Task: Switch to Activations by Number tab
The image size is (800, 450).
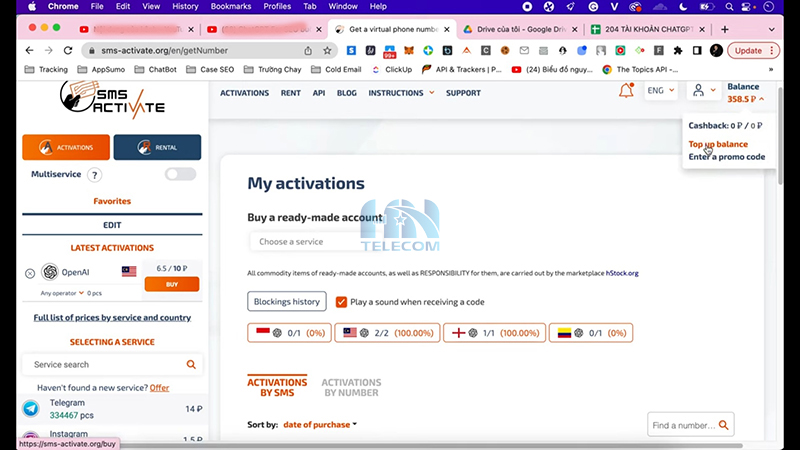Action: tap(351, 387)
